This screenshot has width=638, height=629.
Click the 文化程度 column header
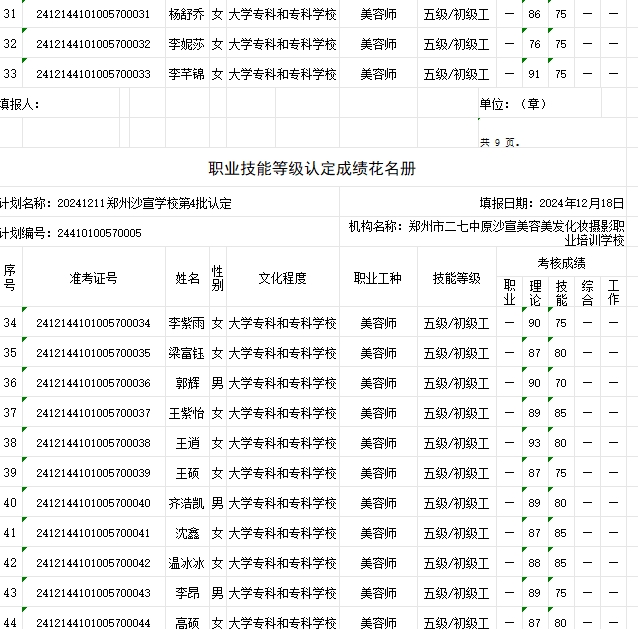282,278
